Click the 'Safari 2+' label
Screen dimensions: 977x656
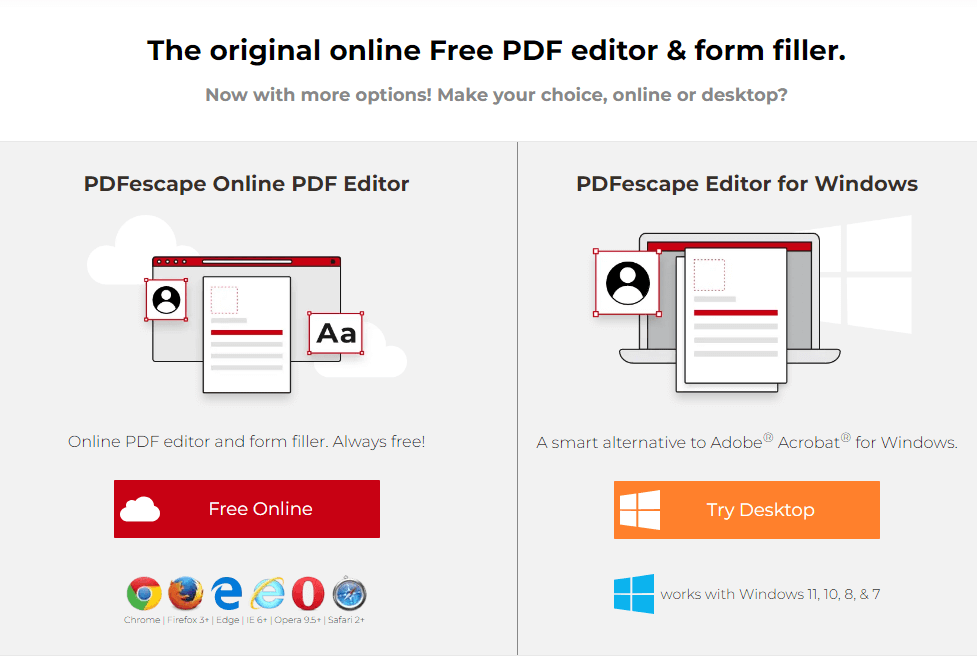[346, 620]
